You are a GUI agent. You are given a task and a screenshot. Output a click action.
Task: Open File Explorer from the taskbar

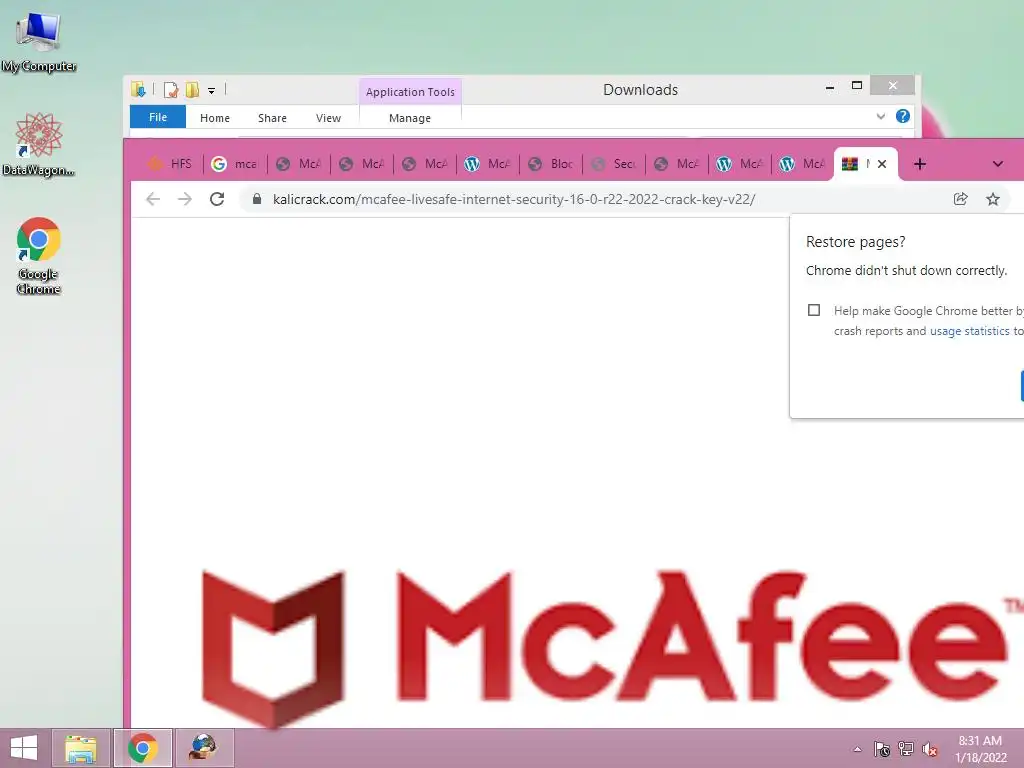pos(80,748)
